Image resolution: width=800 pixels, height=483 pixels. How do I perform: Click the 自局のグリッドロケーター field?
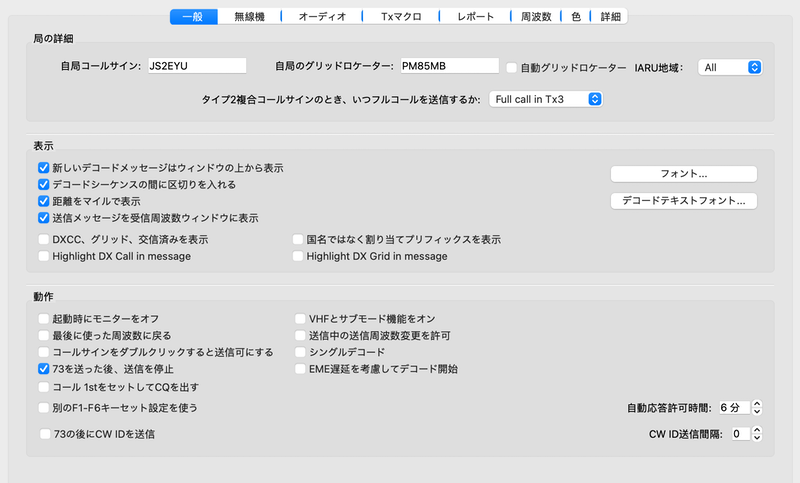[449, 66]
